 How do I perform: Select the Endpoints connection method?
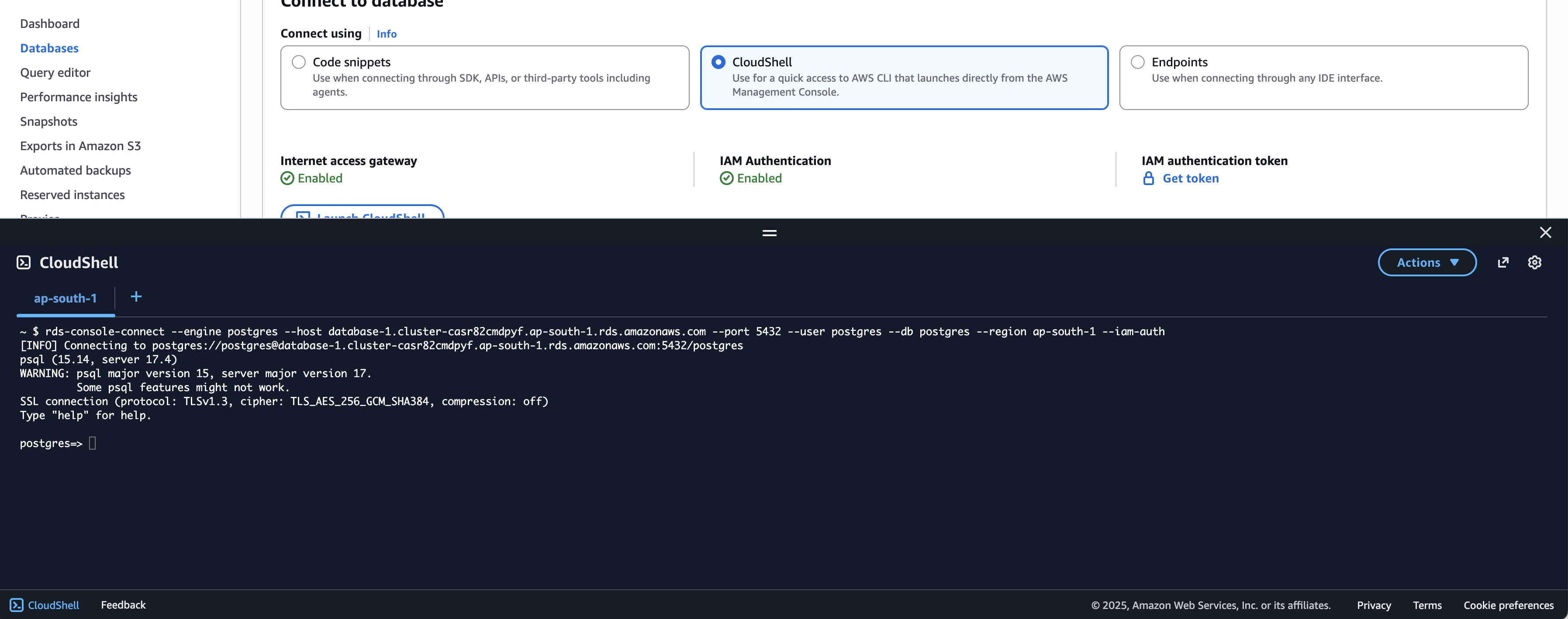click(1138, 62)
